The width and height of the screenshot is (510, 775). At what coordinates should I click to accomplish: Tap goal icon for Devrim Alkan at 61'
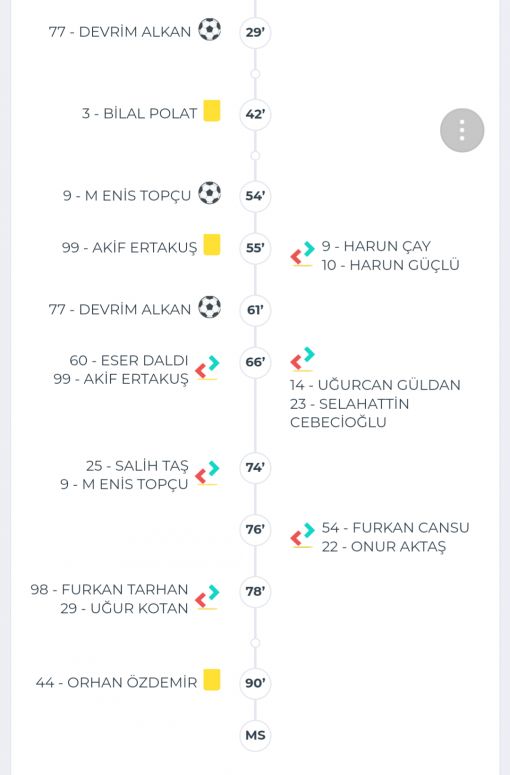click(210, 307)
